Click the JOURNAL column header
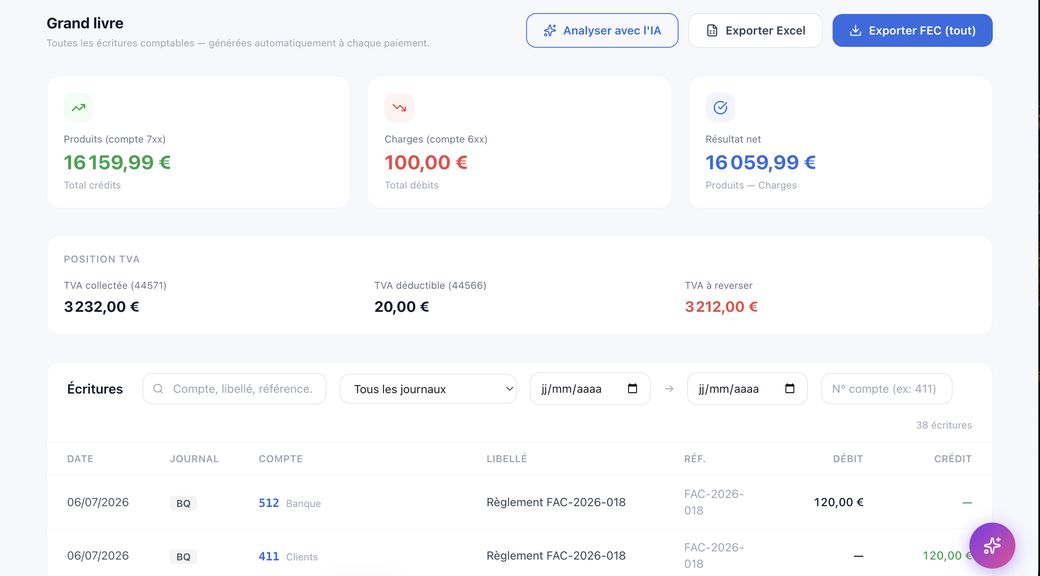This screenshot has width=1040, height=576. click(194, 459)
